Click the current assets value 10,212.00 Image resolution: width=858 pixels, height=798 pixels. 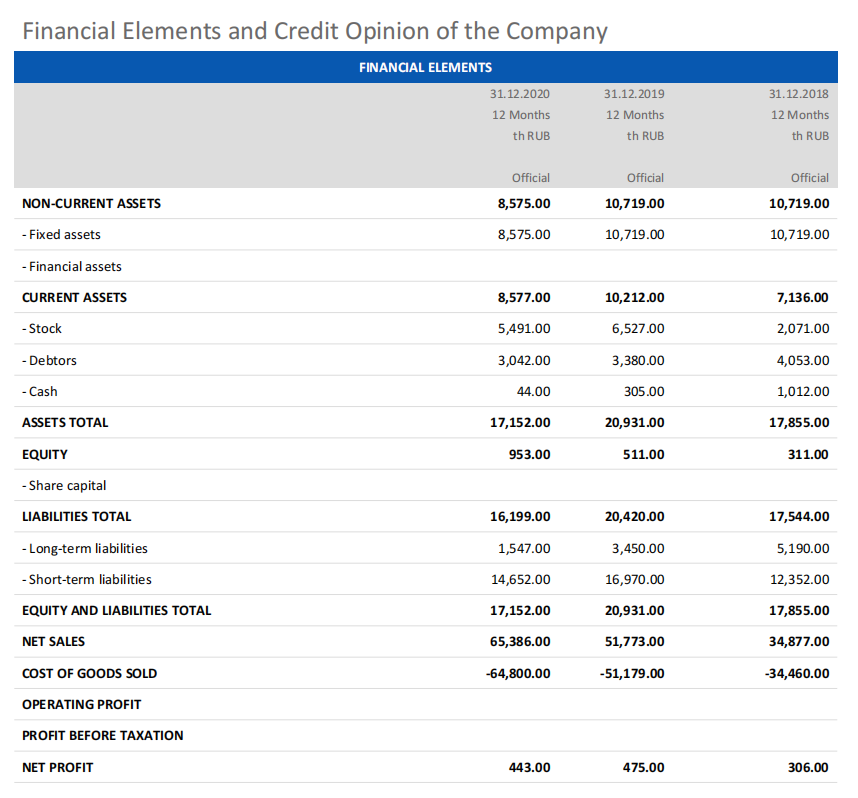click(x=634, y=298)
